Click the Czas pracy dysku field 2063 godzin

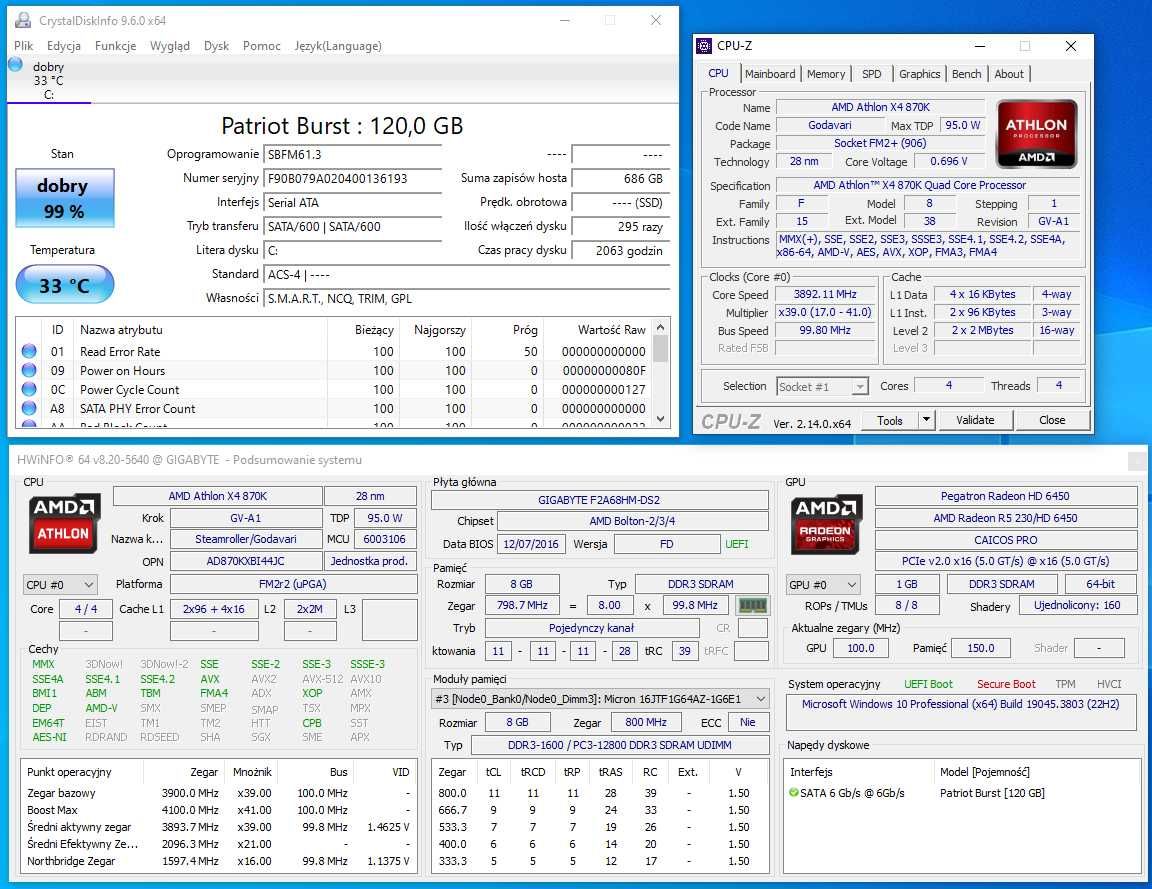tap(621, 251)
